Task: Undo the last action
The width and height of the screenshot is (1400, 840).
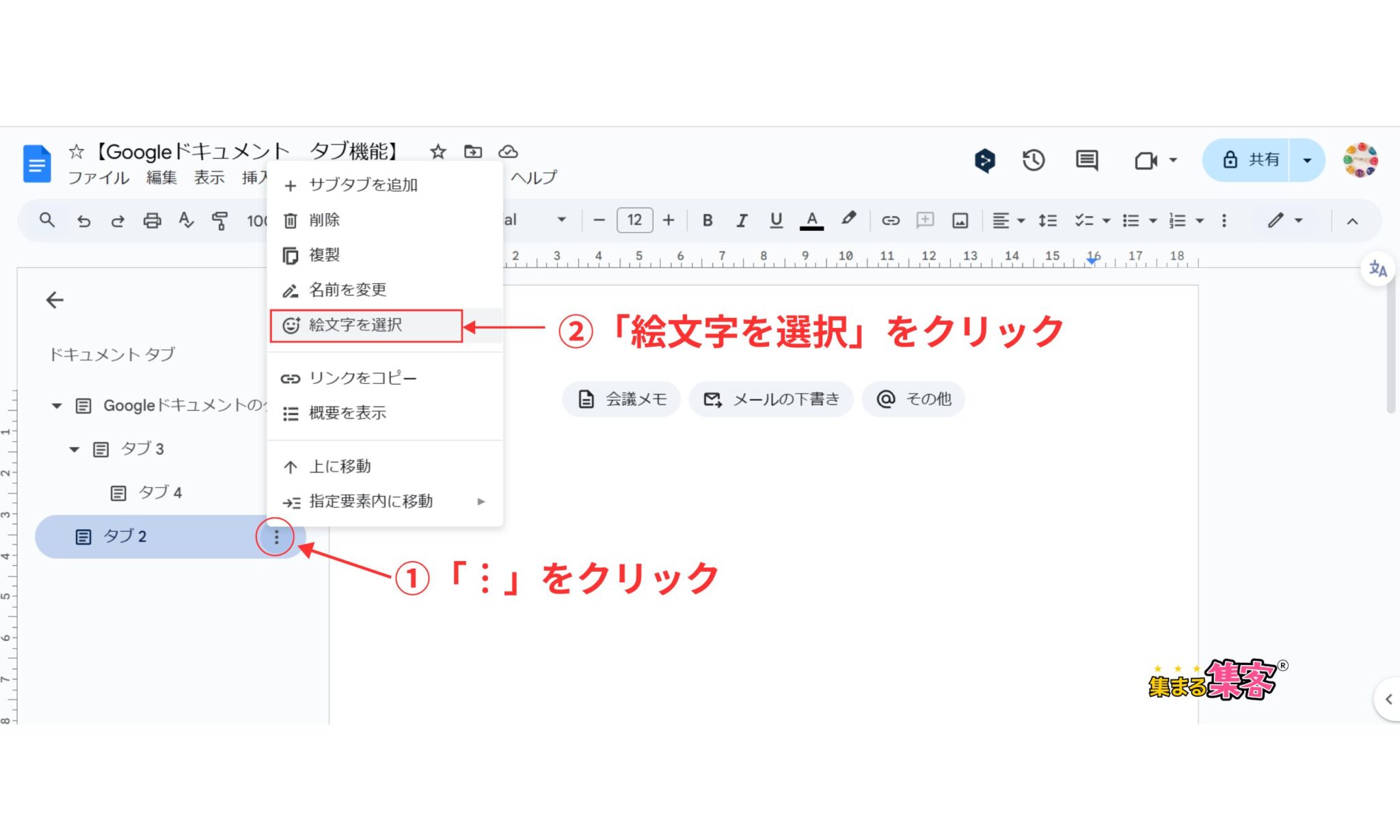Action: point(83,221)
